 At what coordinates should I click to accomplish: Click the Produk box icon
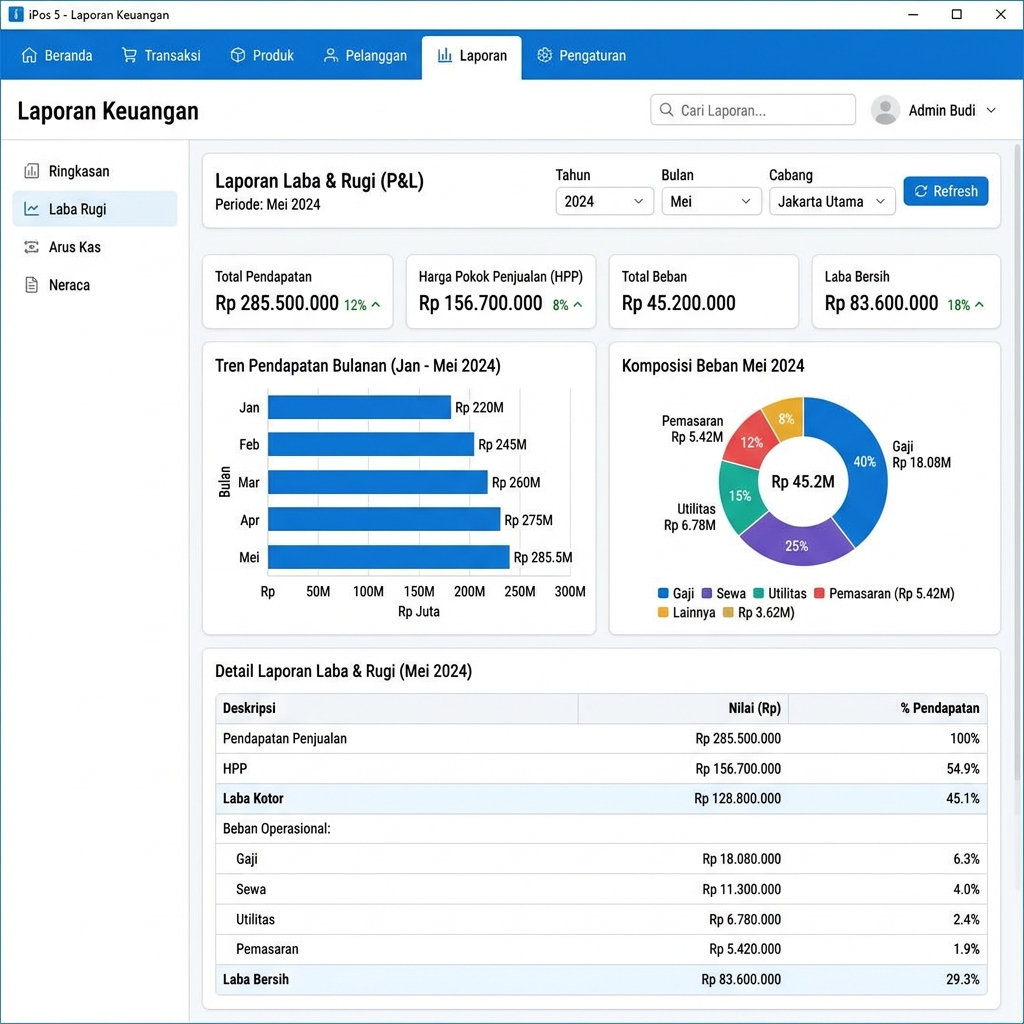tap(238, 56)
